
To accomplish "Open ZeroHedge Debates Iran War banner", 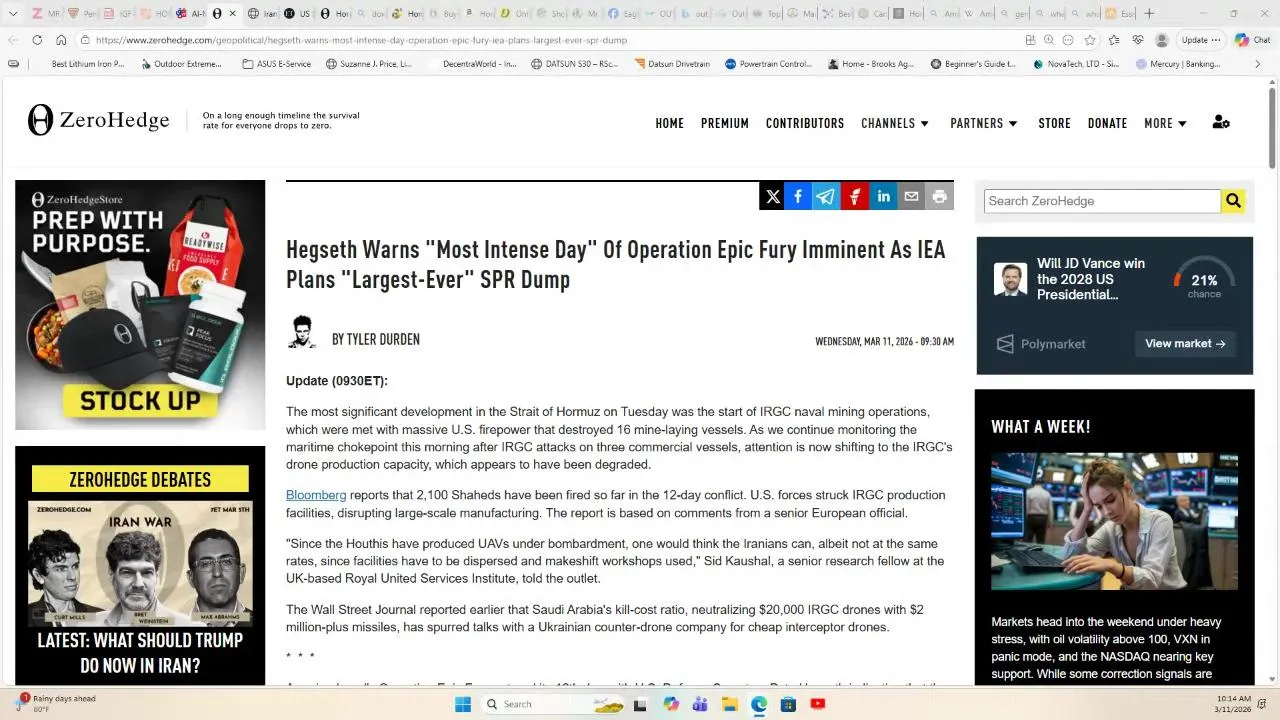I will 140,566.
